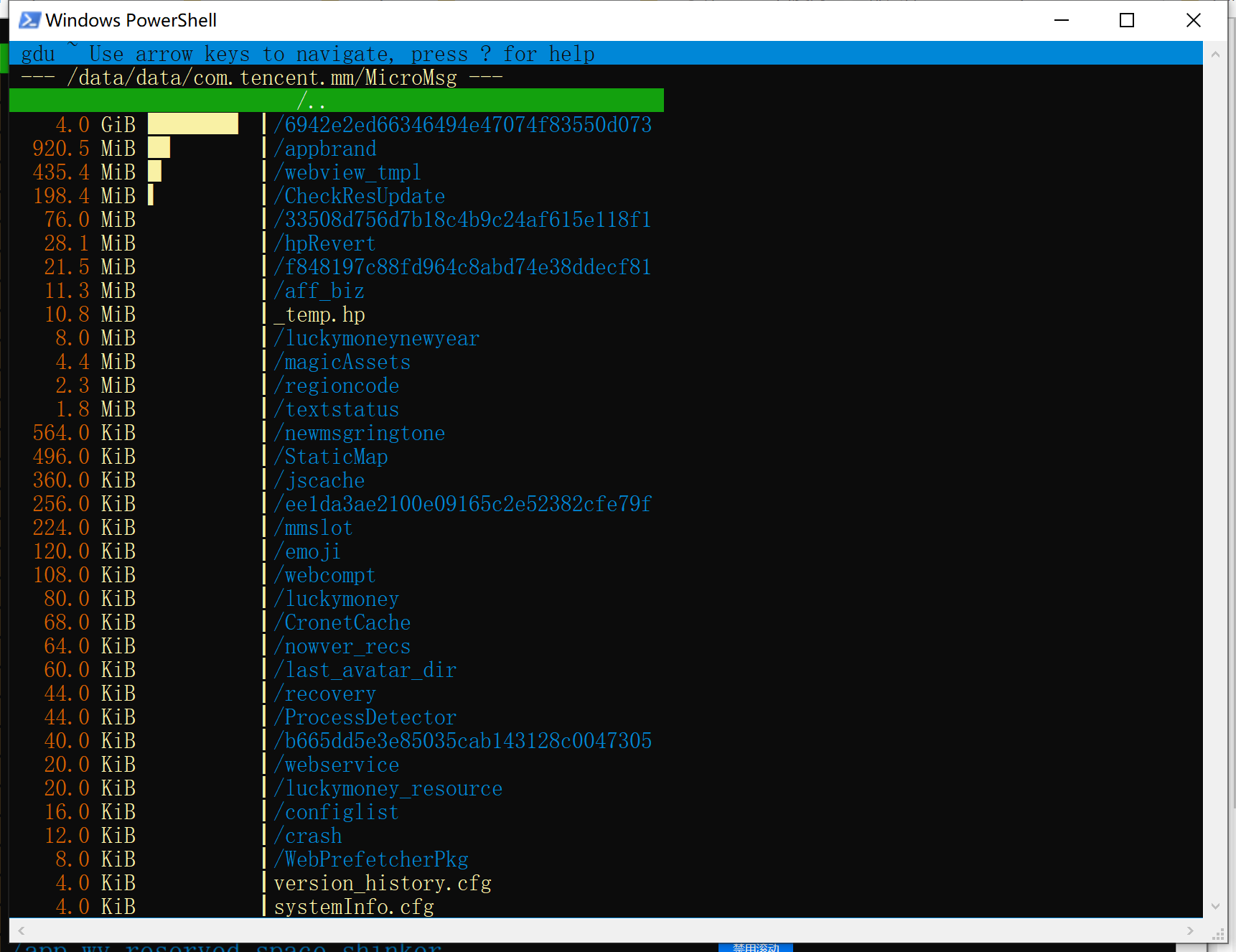This screenshot has height=952, width=1236.
Task: Select the /regioncode directory
Action: [x=337, y=385]
